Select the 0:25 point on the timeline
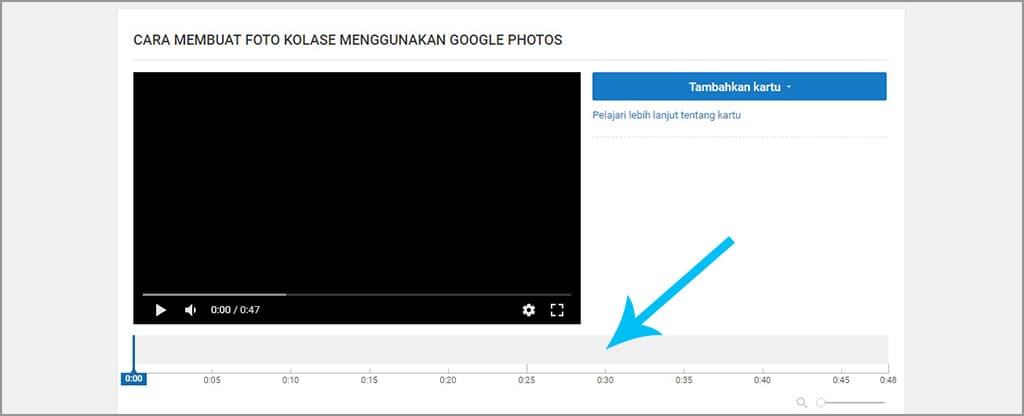Viewport: 1024px width, 416px height. [x=526, y=380]
